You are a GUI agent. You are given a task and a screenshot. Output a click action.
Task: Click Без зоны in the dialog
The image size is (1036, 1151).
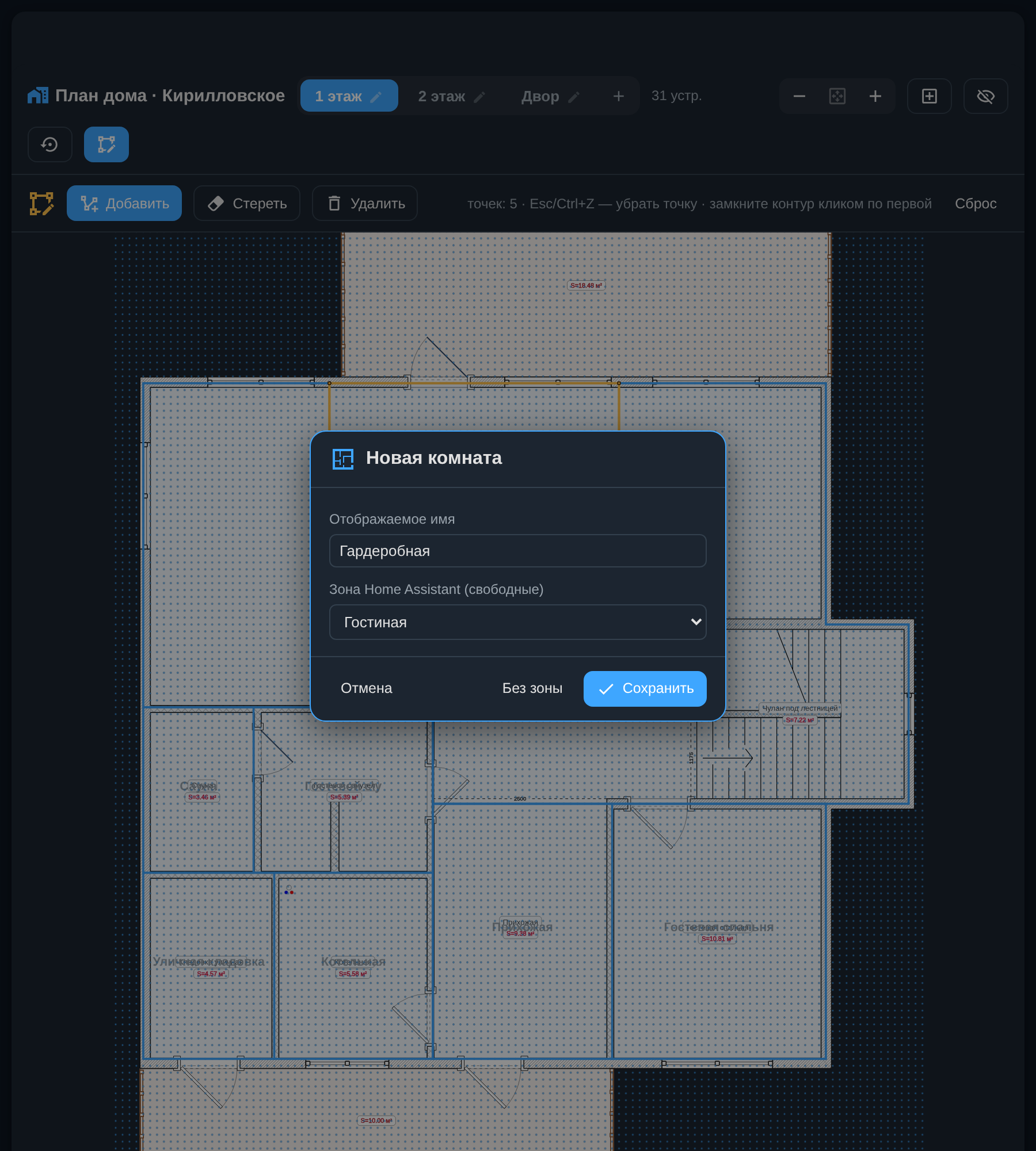coord(532,688)
